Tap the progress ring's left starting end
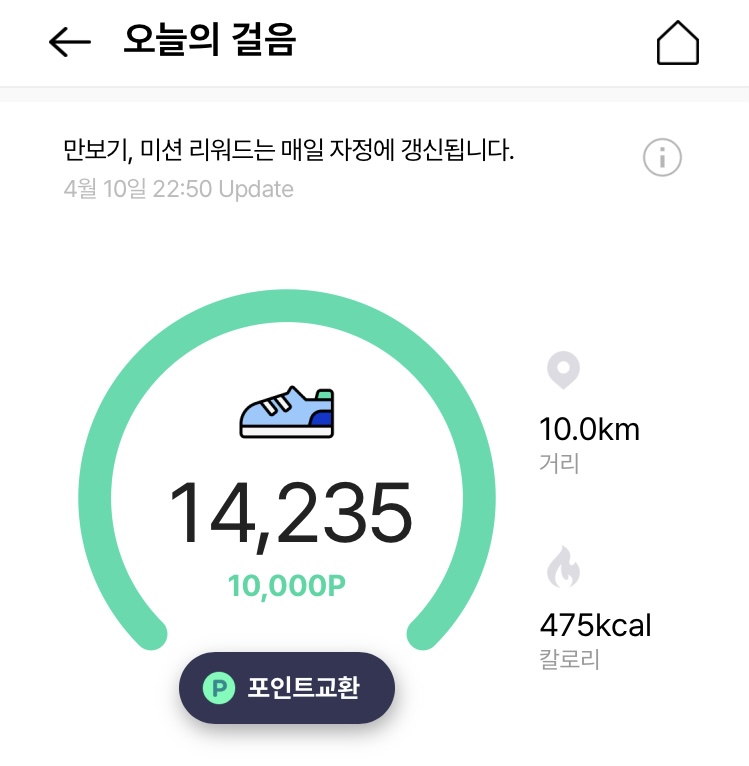The height and width of the screenshot is (766, 749). coord(151,633)
